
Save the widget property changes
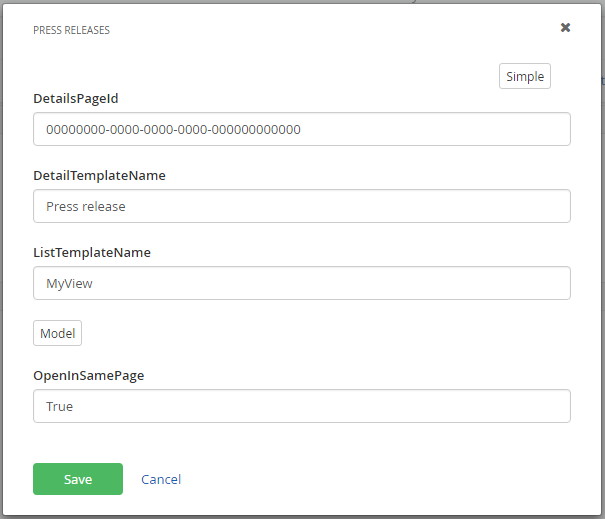[x=78, y=479]
